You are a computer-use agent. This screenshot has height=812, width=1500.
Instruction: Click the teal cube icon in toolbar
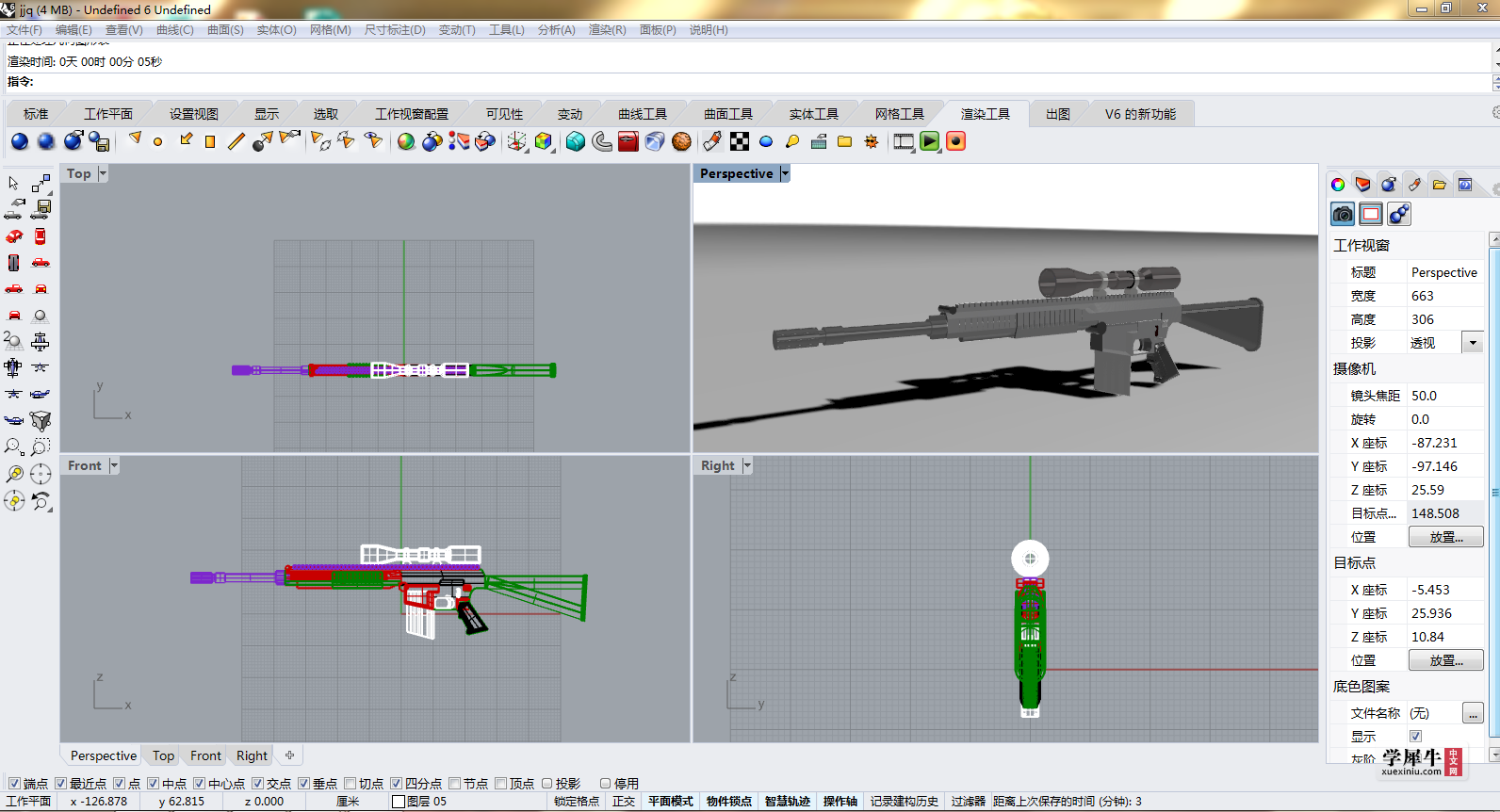pos(575,141)
